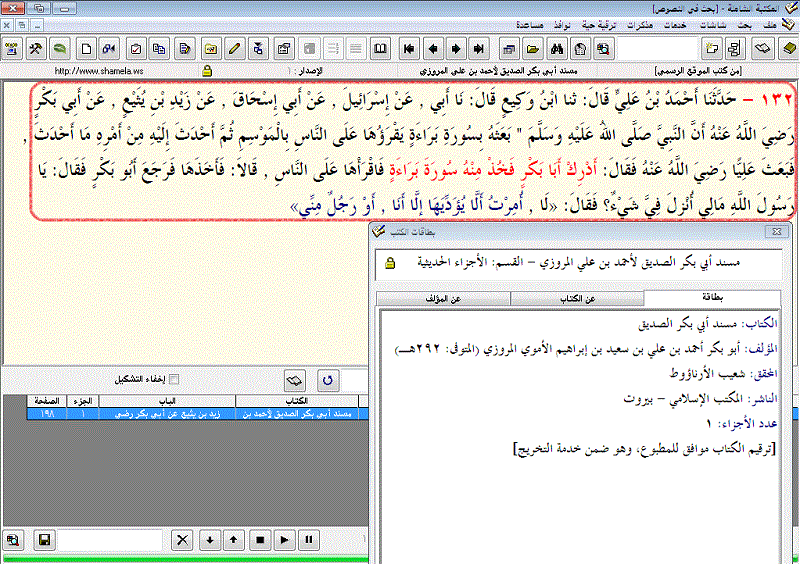This screenshot has height=564, width=800.
Task: Toggle the إخفاء التشكيل checkbox
Action: pos(175,379)
